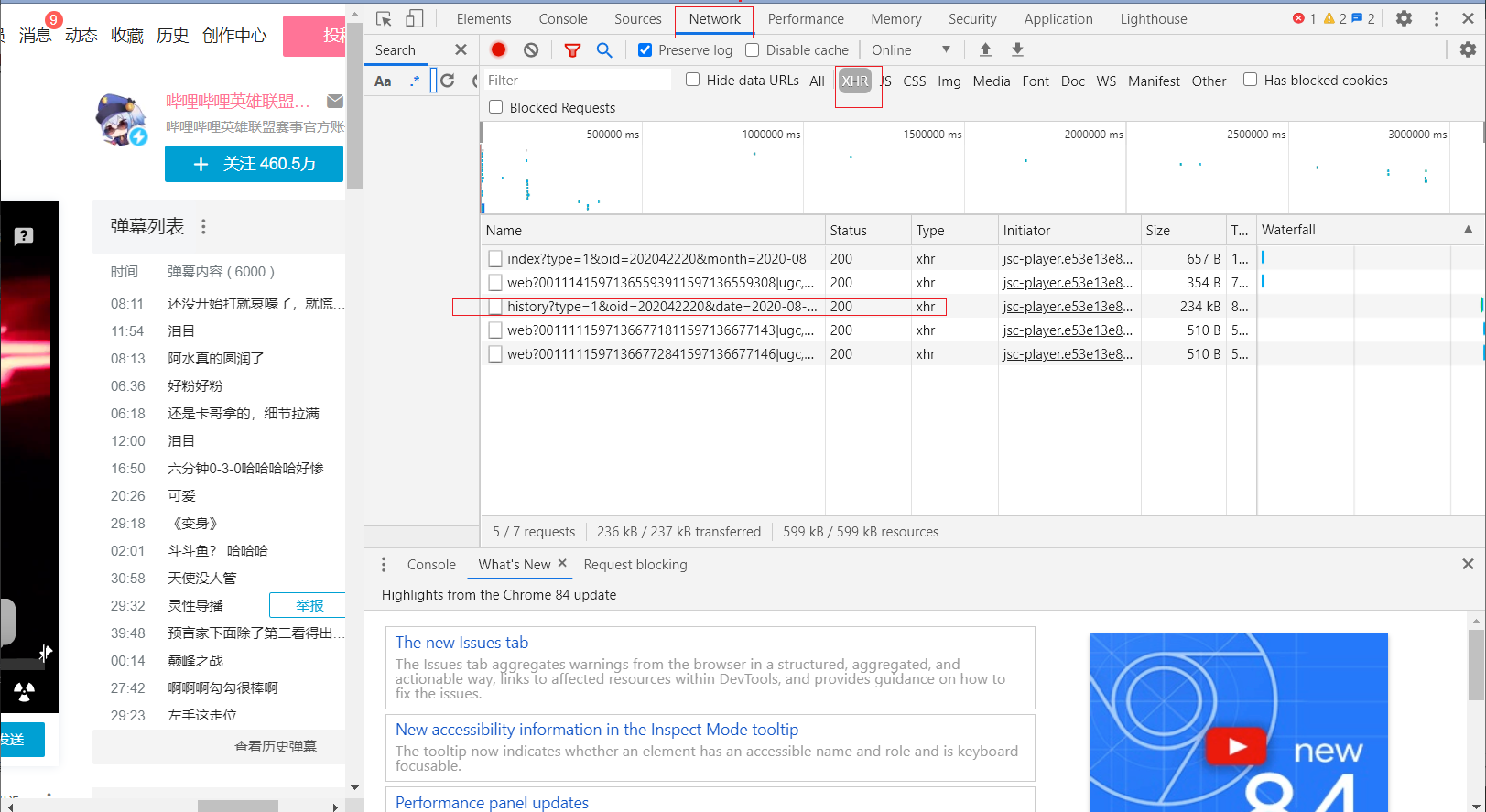Export HAR with download arrow
The image size is (1486, 812).
(1017, 50)
